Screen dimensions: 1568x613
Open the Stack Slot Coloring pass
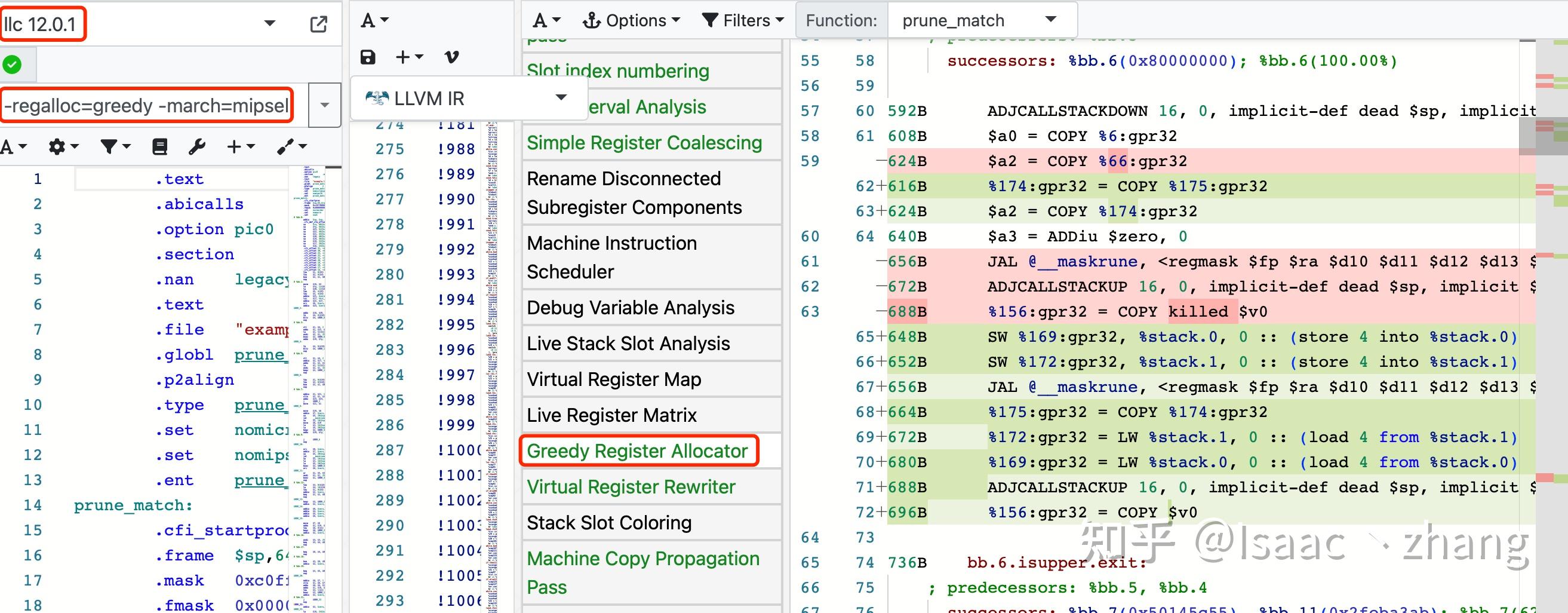pos(608,523)
